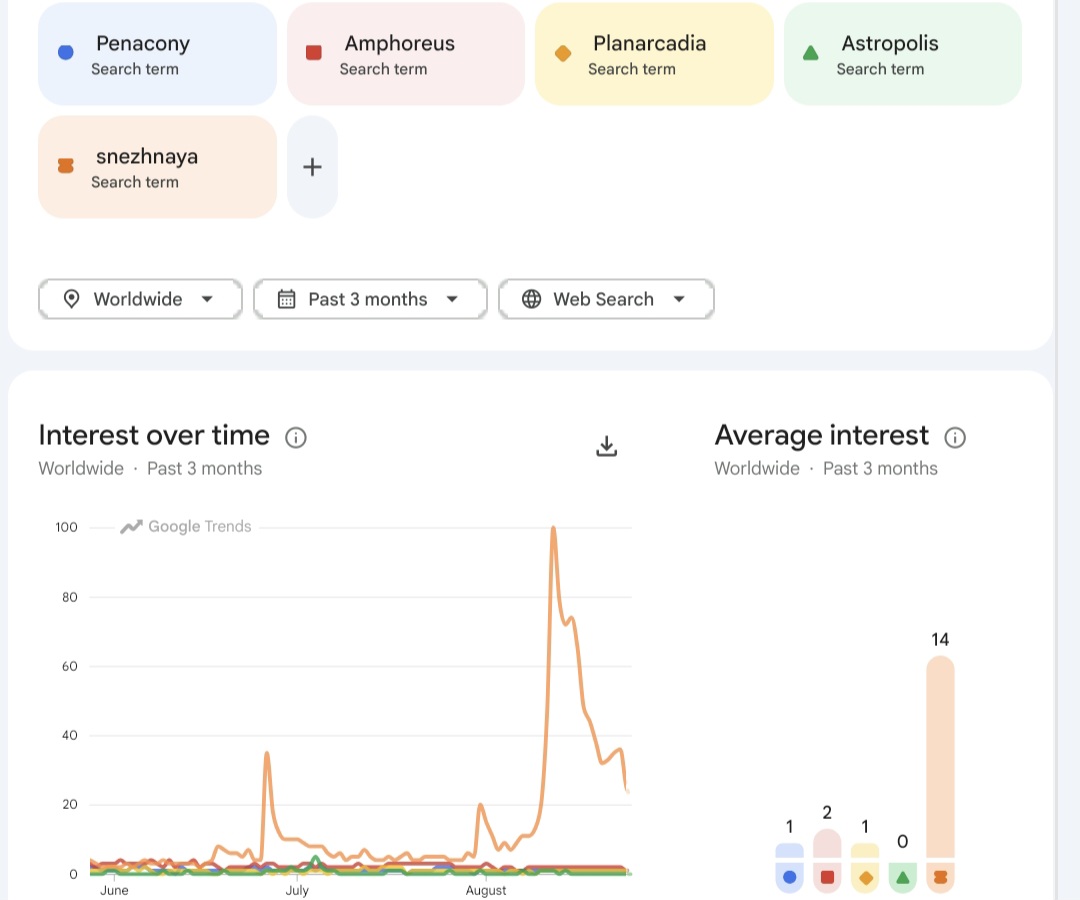Click the red square icon beside Amphoreus
This screenshot has height=900, width=1080.
point(313,52)
